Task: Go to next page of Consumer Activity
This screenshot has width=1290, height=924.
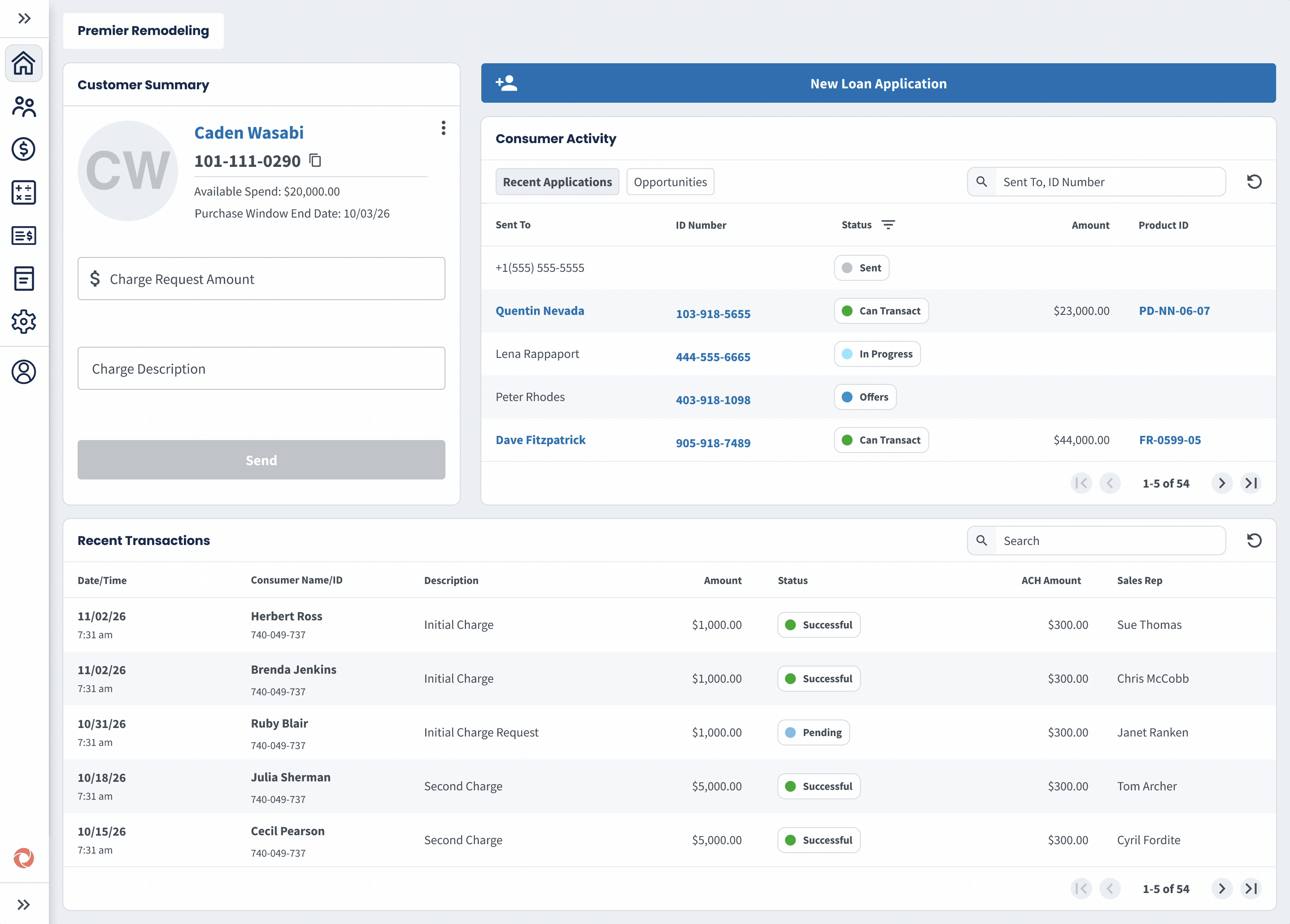Action: click(x=1221, y=484)
